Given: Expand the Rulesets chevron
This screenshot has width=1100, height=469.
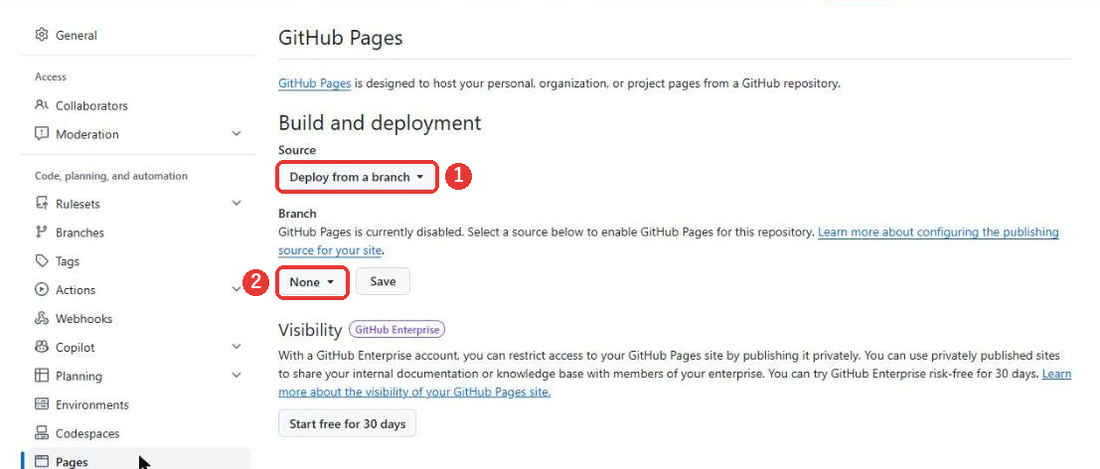Looking at the screenshot, I should coord(236,203).
